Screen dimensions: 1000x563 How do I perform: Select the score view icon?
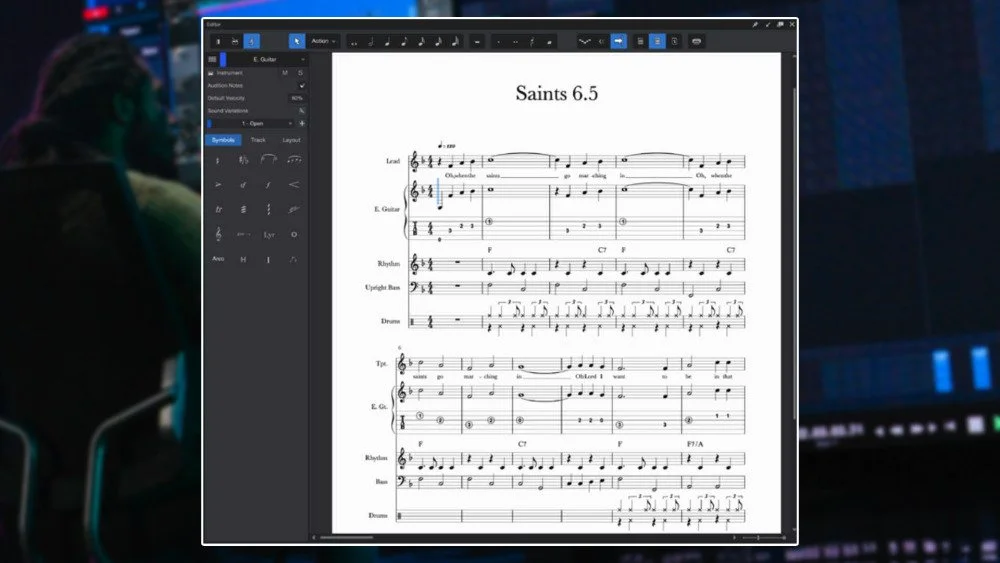251,41
